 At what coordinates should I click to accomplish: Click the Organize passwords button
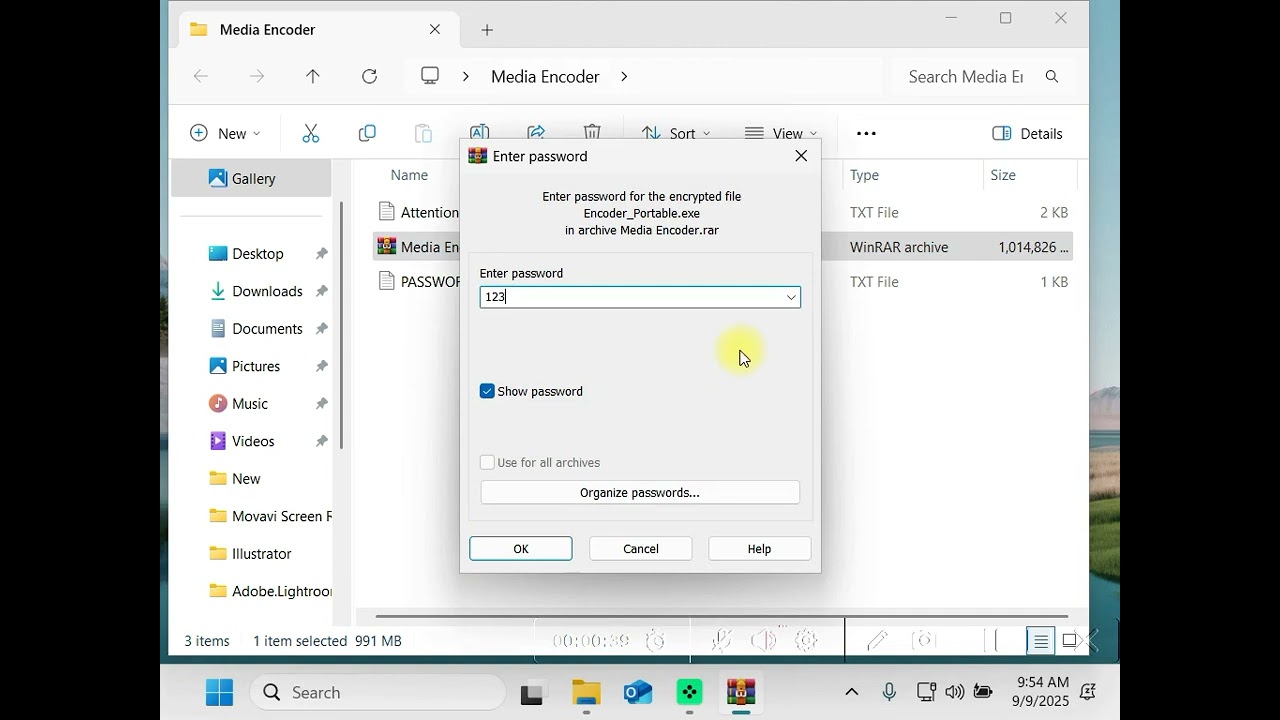click(x=640, y=492)
